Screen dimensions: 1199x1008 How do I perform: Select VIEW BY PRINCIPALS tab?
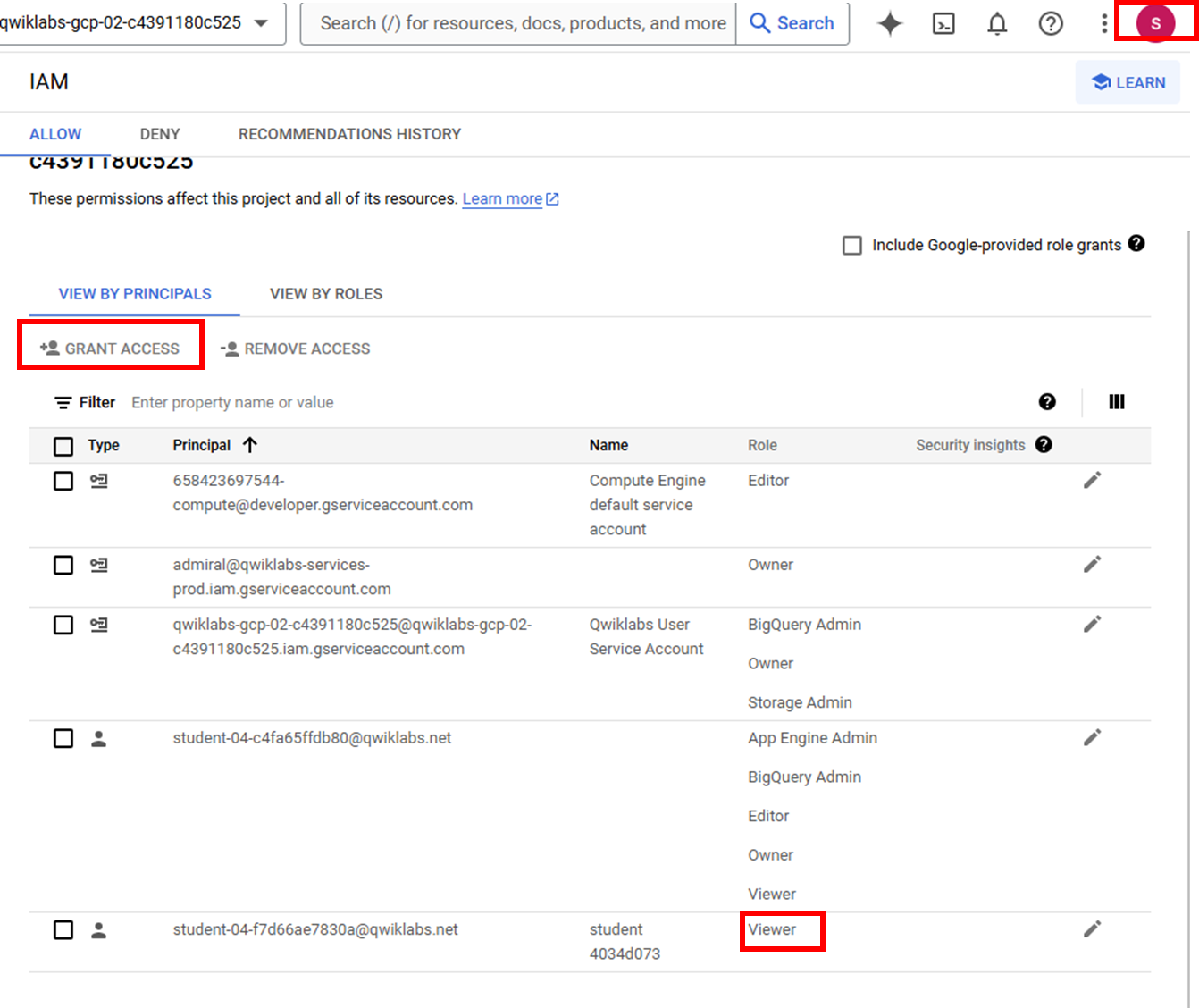[x=135, y=294]
